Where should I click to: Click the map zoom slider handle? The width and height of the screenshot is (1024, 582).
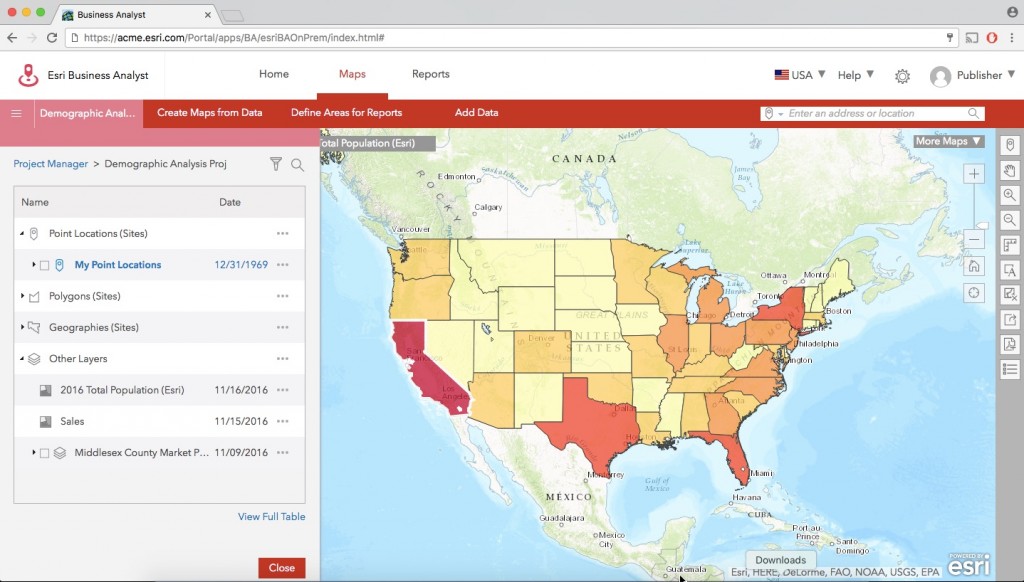[982, 226]
